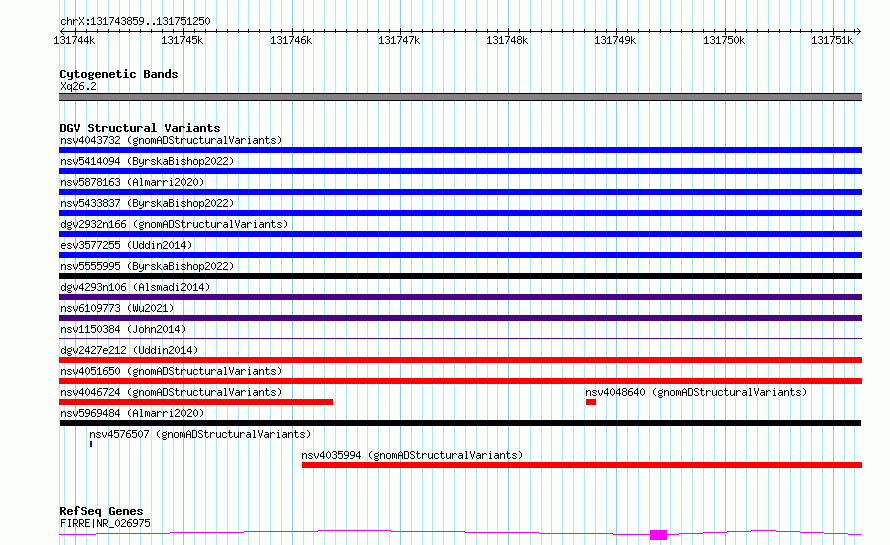Click ruler position 131745k
Viewport: 890px width, 545px height.
pos(182,40)
